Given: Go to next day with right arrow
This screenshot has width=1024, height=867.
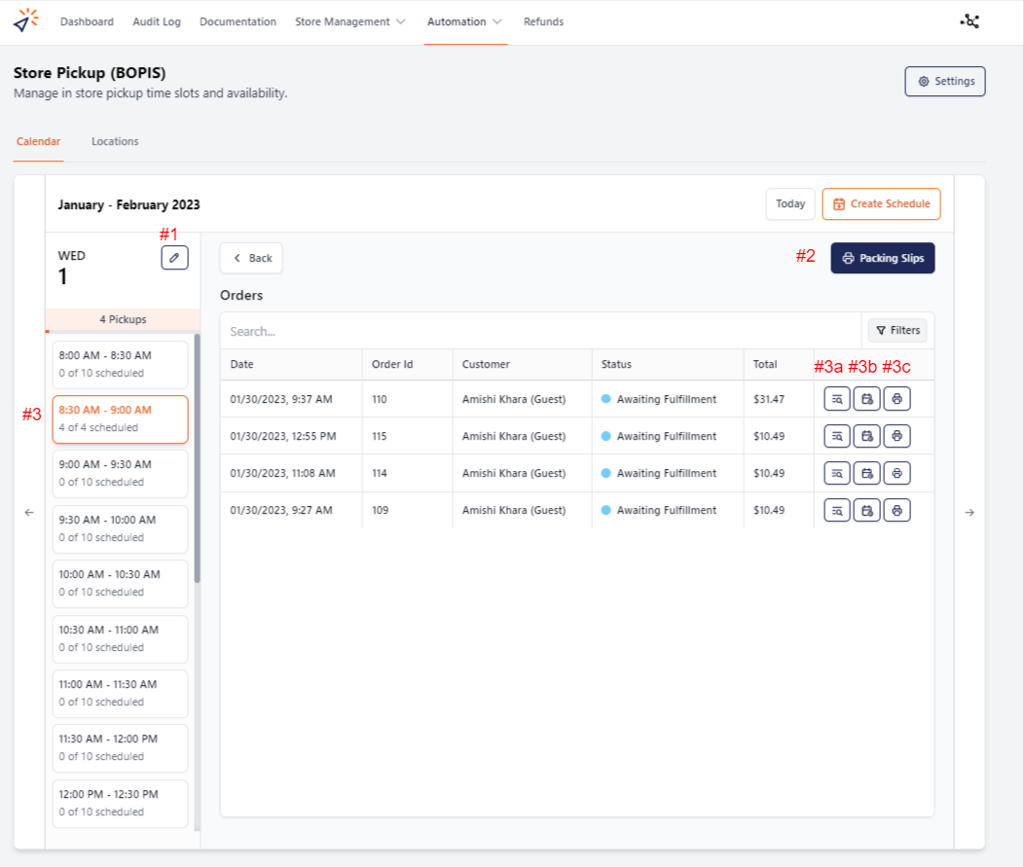Looking at the screenshot, I should [970, 512].
